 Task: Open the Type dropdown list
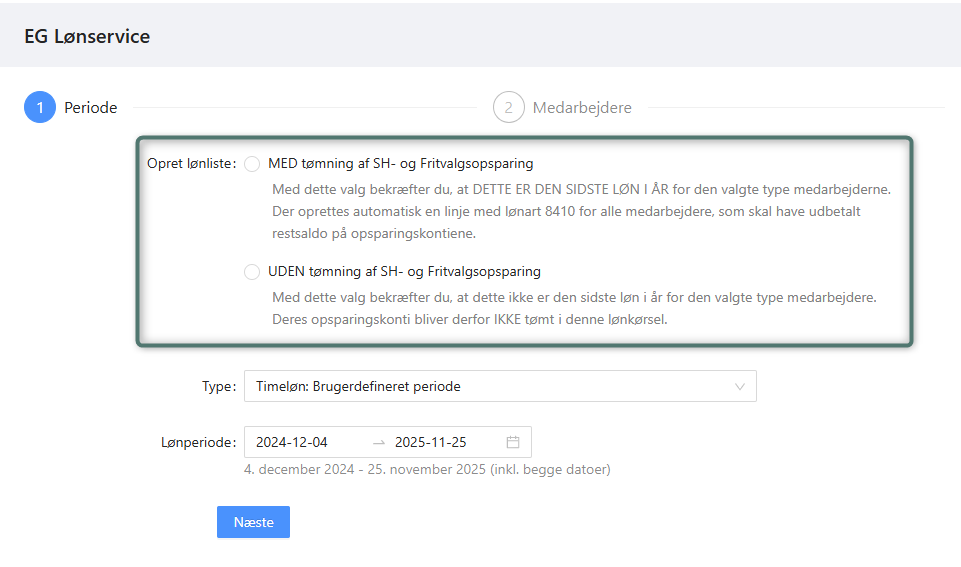[490, 386]
